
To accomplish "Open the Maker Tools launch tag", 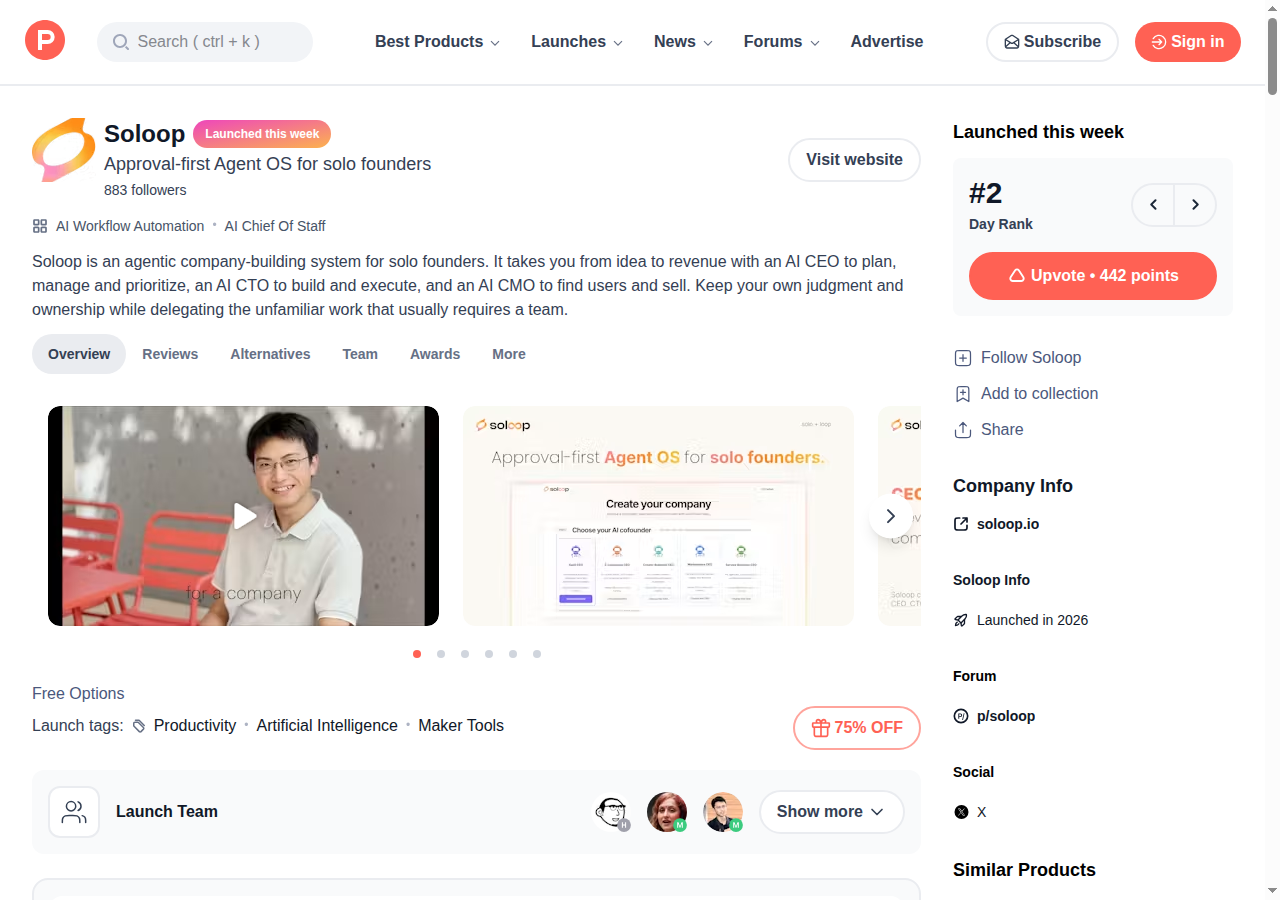I will [461, 726].
